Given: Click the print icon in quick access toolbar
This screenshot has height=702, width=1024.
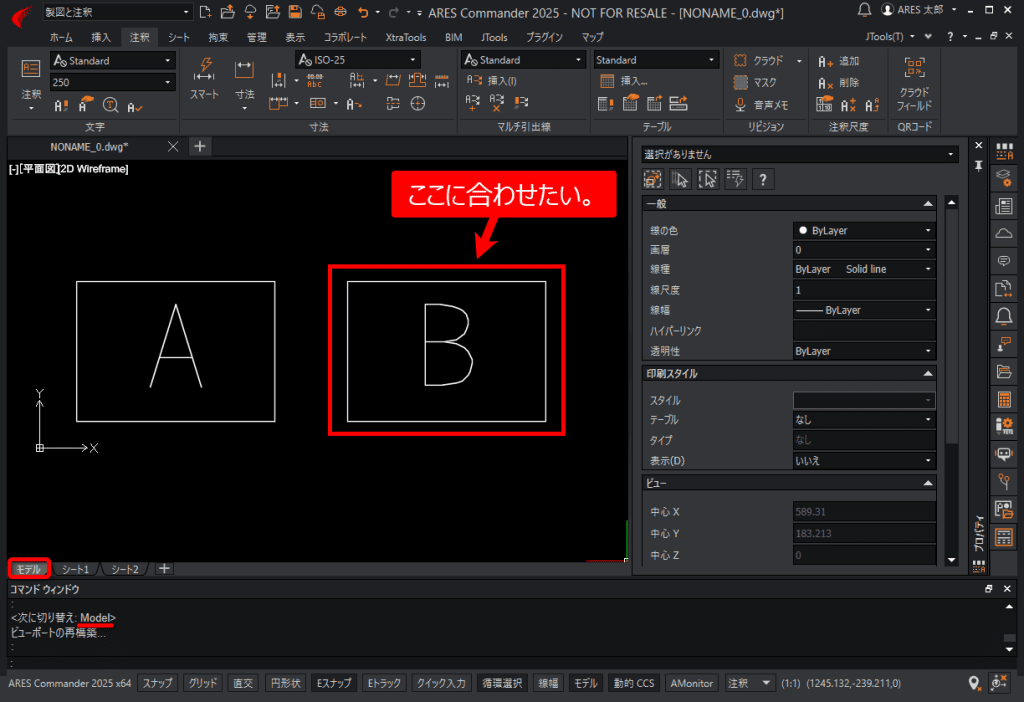Looking at the screenshot, I should 339,12.
